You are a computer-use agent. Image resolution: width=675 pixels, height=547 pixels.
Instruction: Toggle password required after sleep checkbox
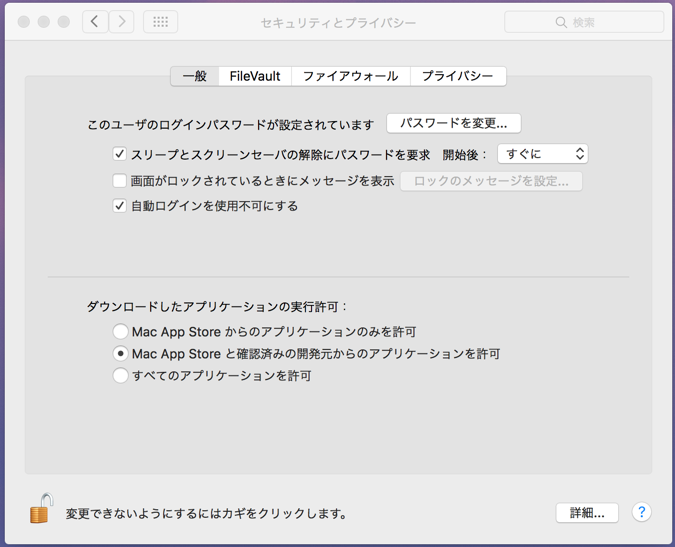pos(119,154)
